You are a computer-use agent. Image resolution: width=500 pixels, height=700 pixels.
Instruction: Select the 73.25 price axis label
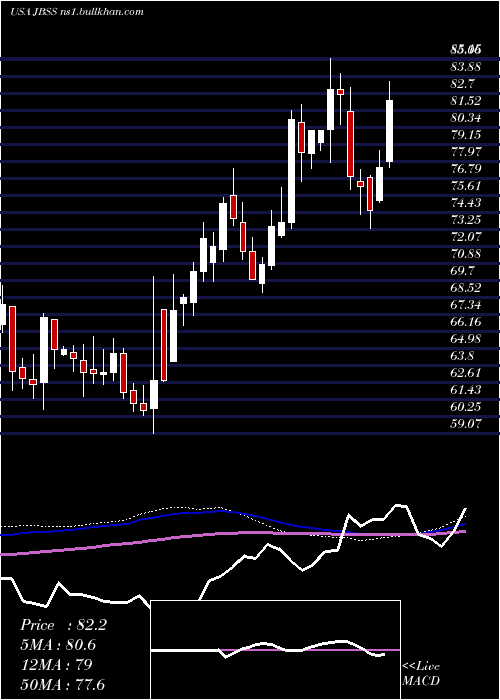466,220
